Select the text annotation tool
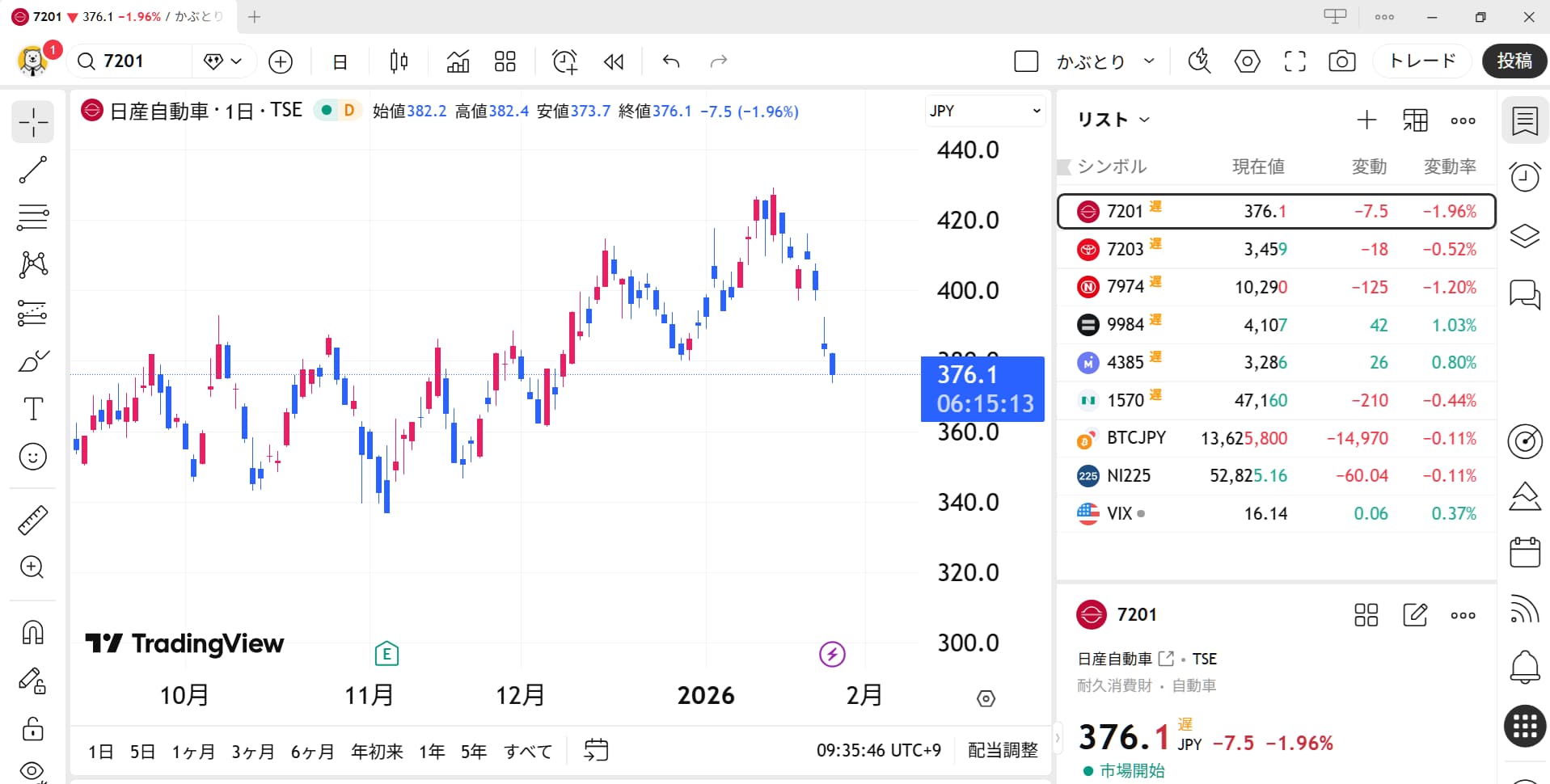The image size is (1550, 784). pyautogui.click(x=32, y=409)
